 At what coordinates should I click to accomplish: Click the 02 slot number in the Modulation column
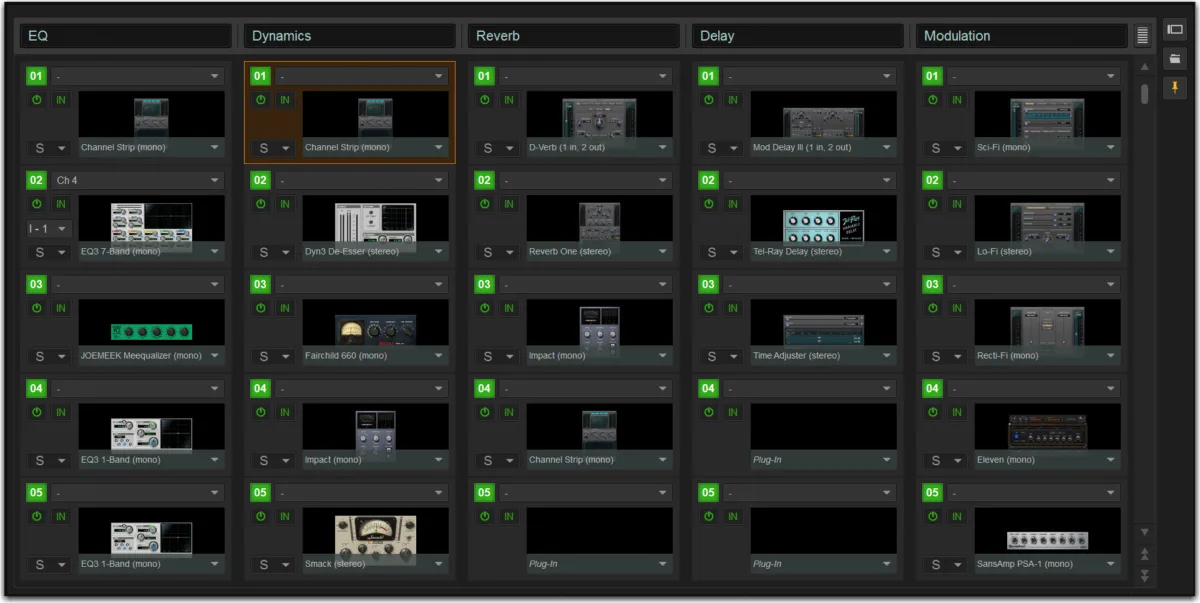coord(933,180)
